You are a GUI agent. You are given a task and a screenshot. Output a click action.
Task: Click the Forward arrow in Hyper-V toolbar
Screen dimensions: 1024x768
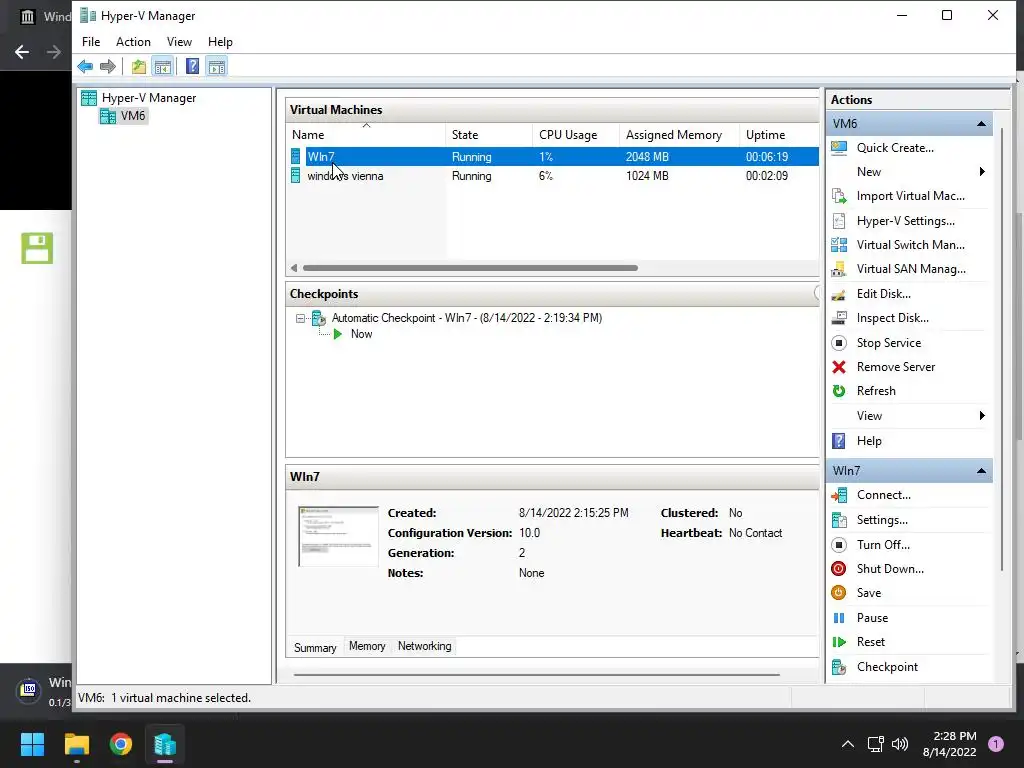[x=108, y=67]
